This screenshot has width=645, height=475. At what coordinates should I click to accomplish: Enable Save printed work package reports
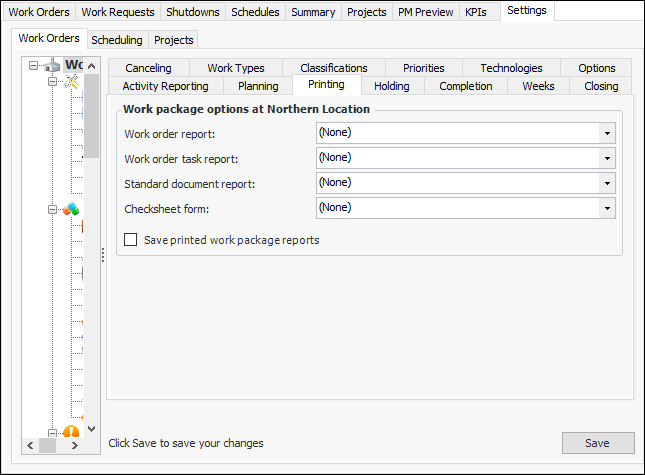point(130,240)
